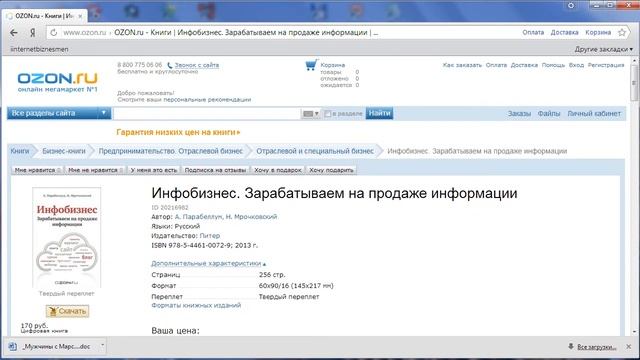Go to 'Как заказать' in top menu
This screenshot has height=360, width=640.
click(x=462, y=65)
